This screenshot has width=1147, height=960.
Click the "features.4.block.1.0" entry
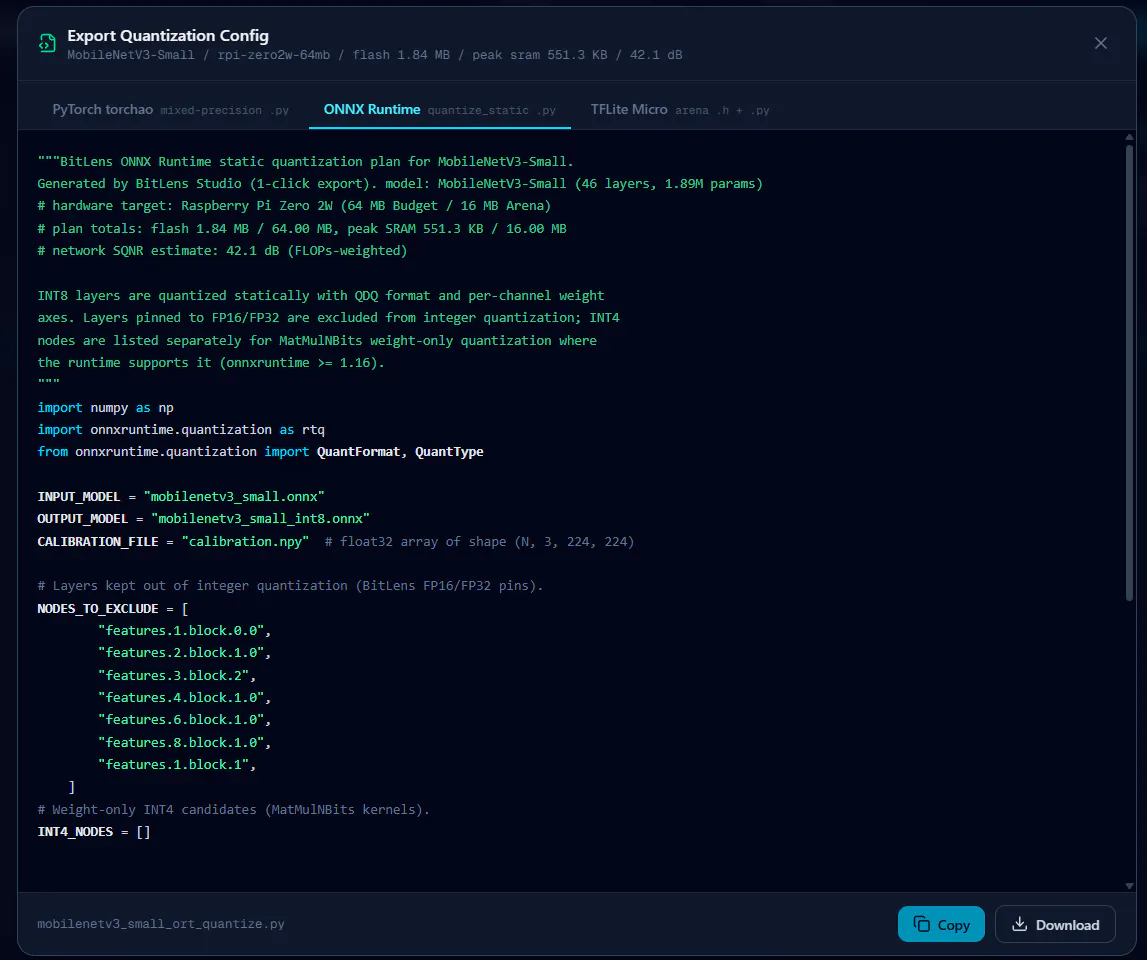tap(184, 698)
